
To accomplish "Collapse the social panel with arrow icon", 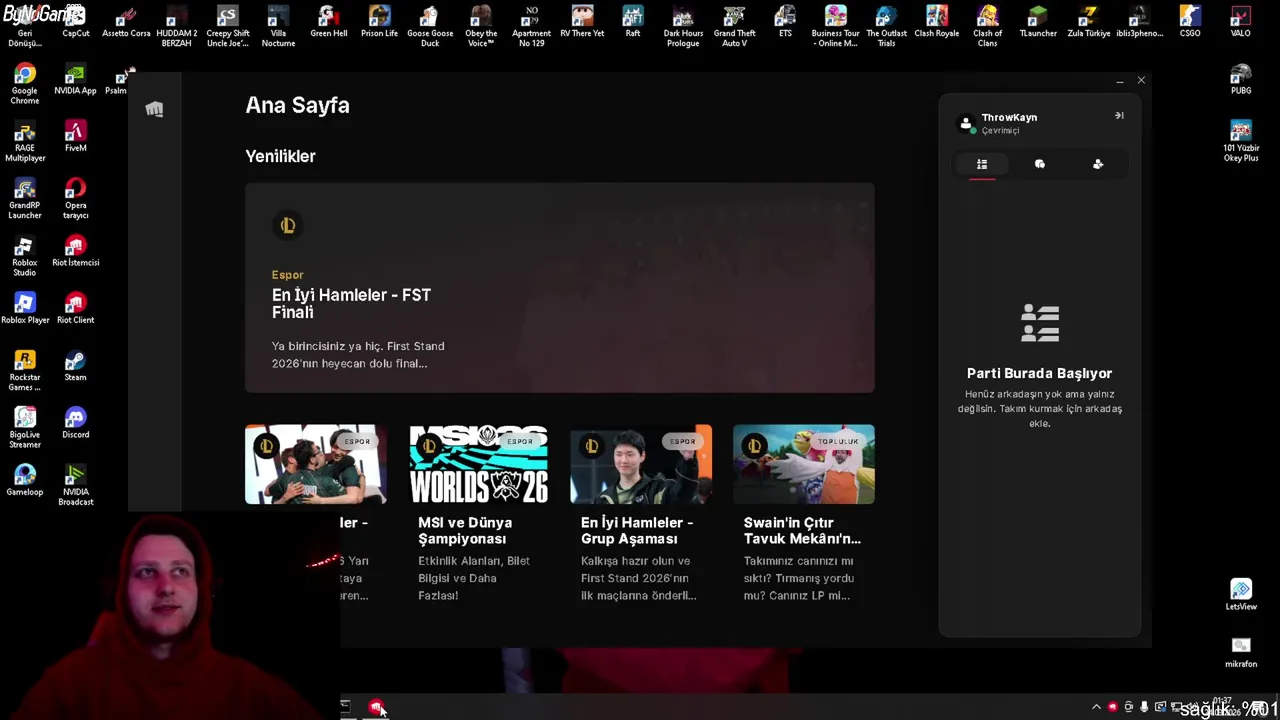I will (1119, 116).
